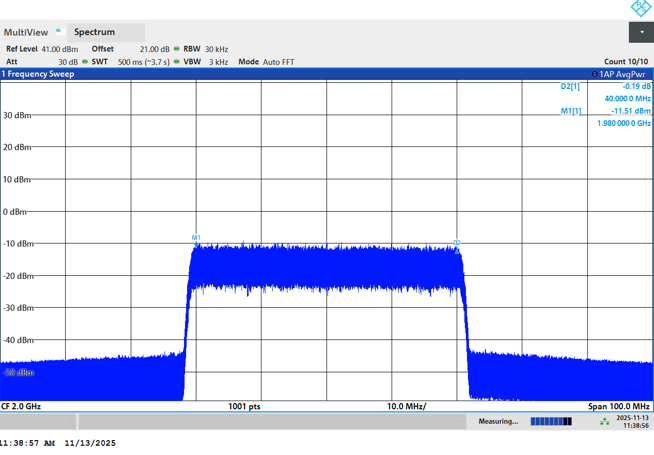Open the Att 30 dB attenuation setting
Viewport: 654px width, 455px height.
42,62
